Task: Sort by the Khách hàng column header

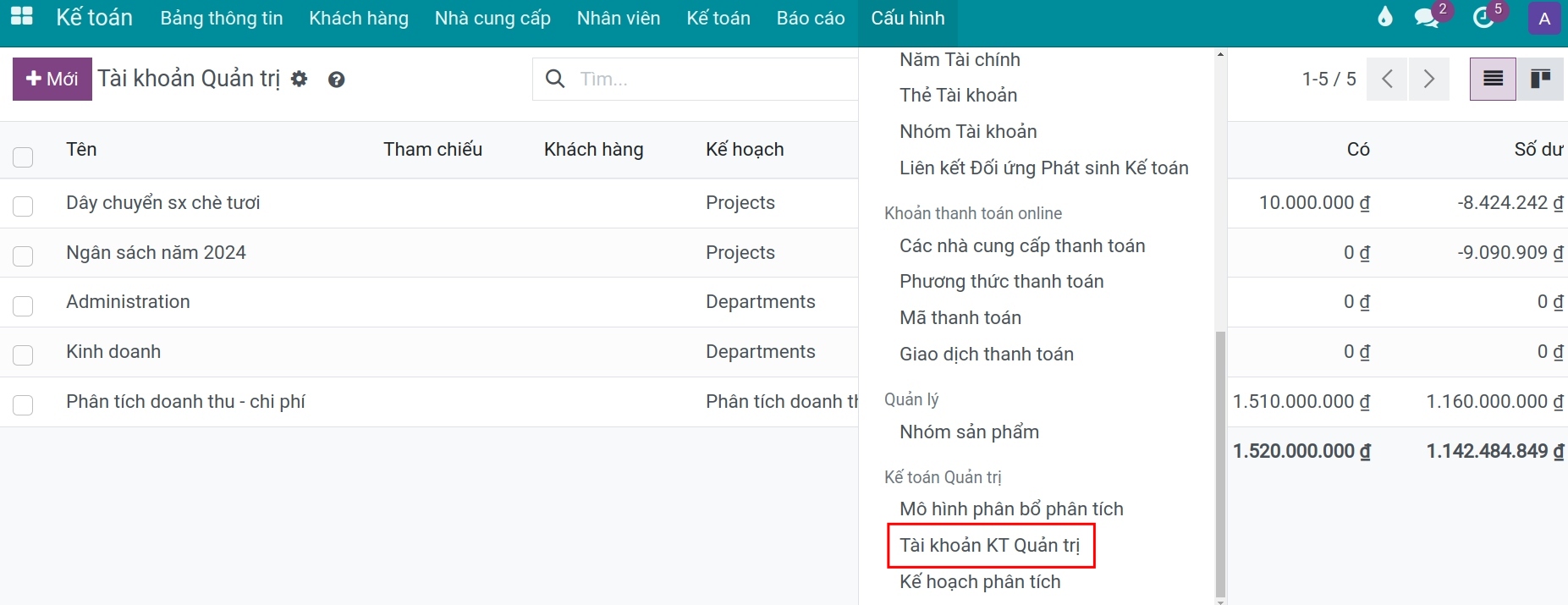Action: point(593,149)
